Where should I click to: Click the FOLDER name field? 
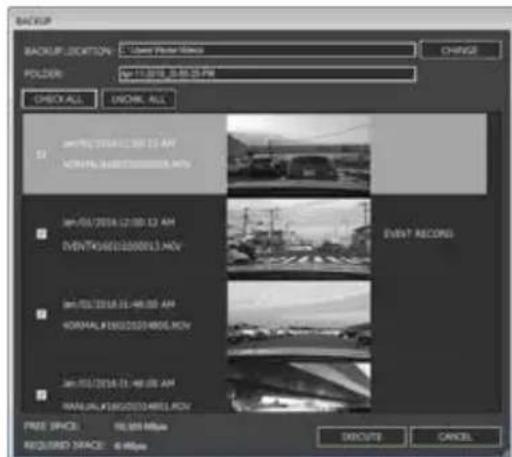(267, 74)
